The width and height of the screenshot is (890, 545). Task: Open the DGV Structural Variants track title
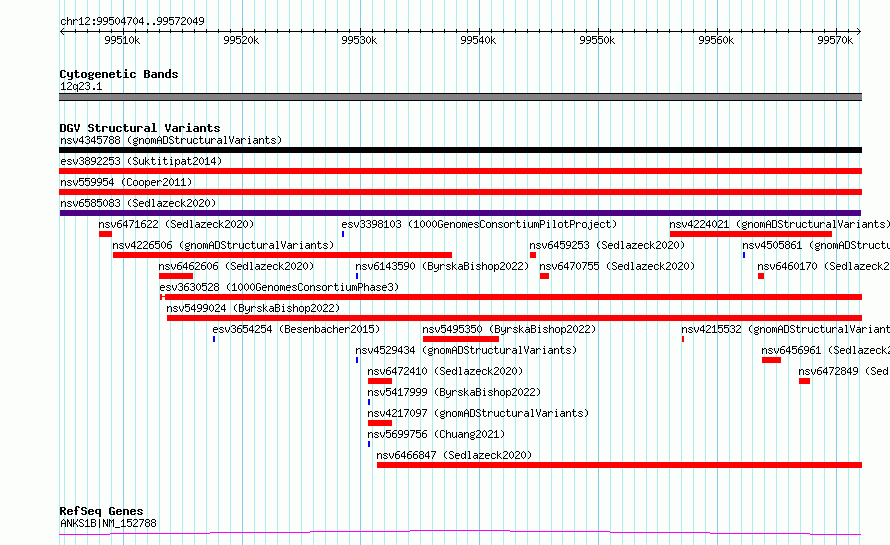pos(140,128)
